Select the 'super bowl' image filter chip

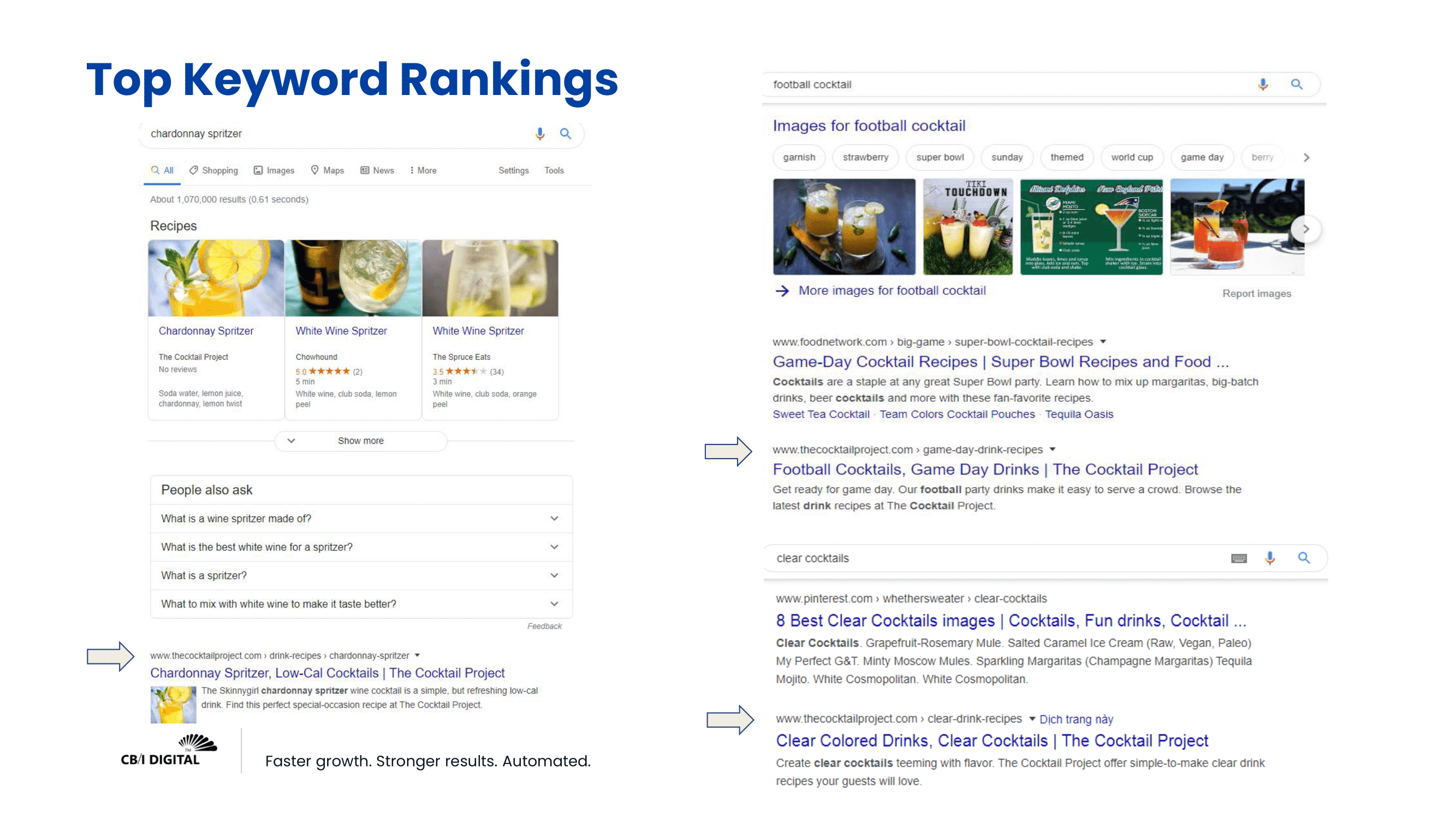pos(940,157)
